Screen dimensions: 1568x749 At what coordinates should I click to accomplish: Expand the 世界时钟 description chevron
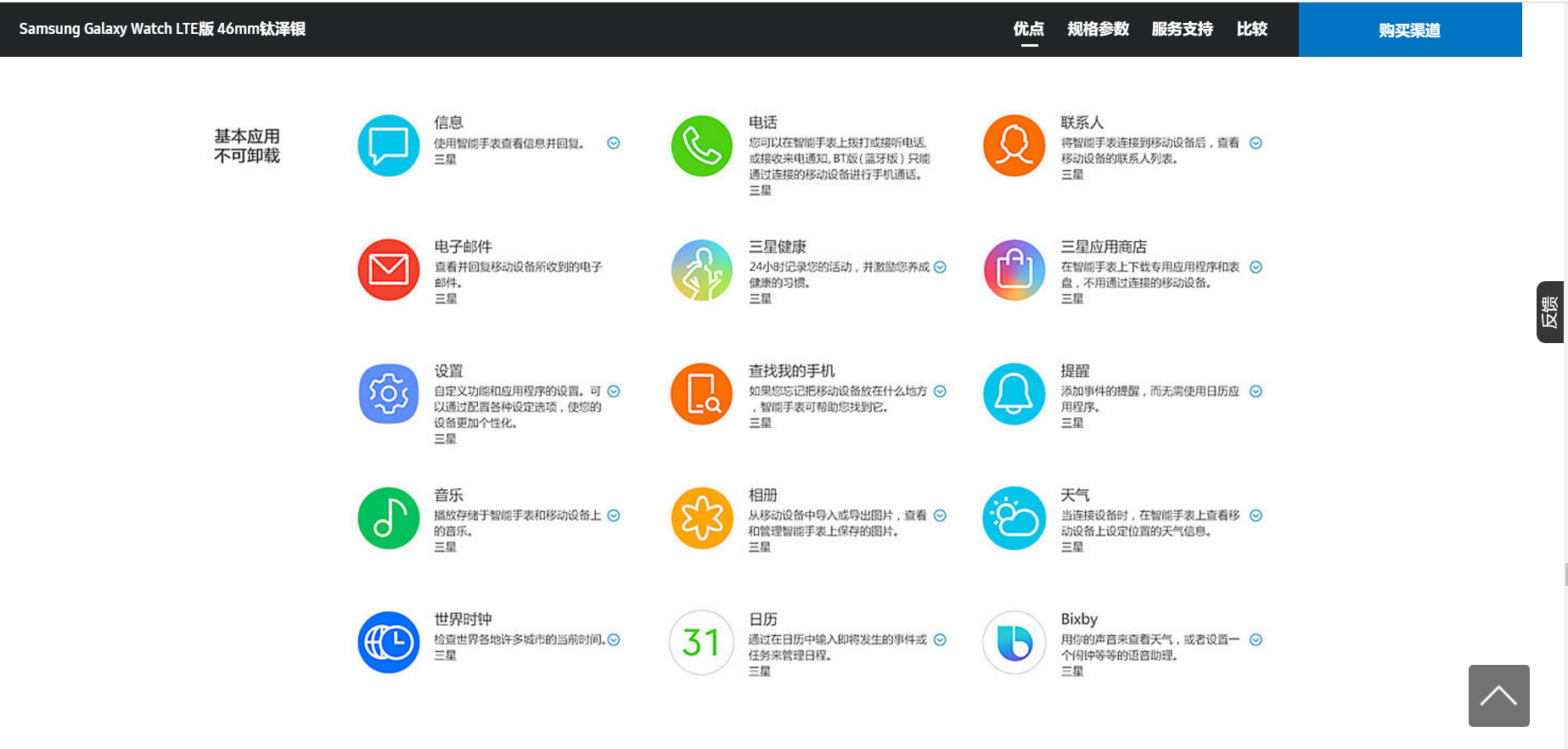(x=614, y=639)
